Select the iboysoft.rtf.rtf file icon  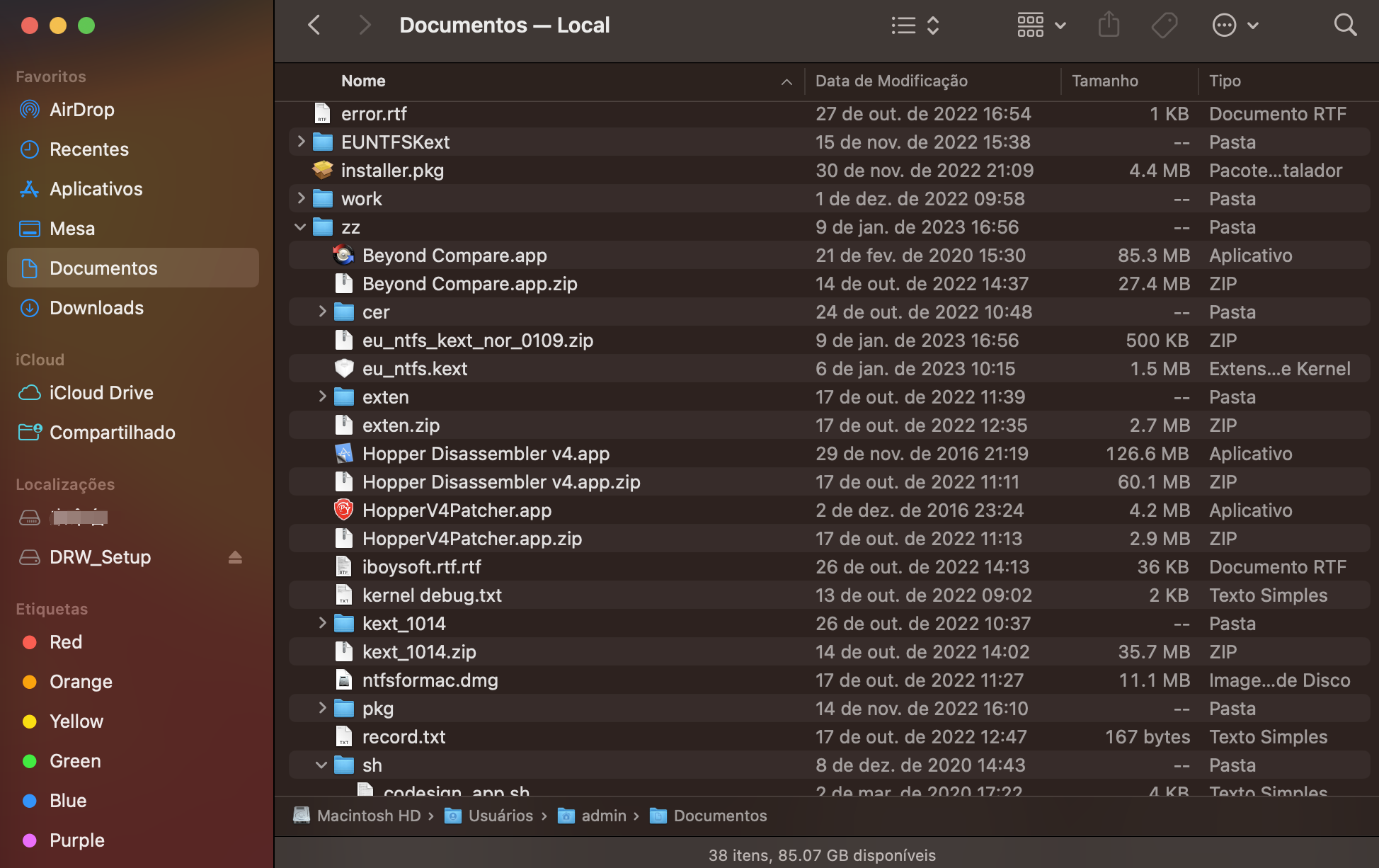(x=343, y=566)
